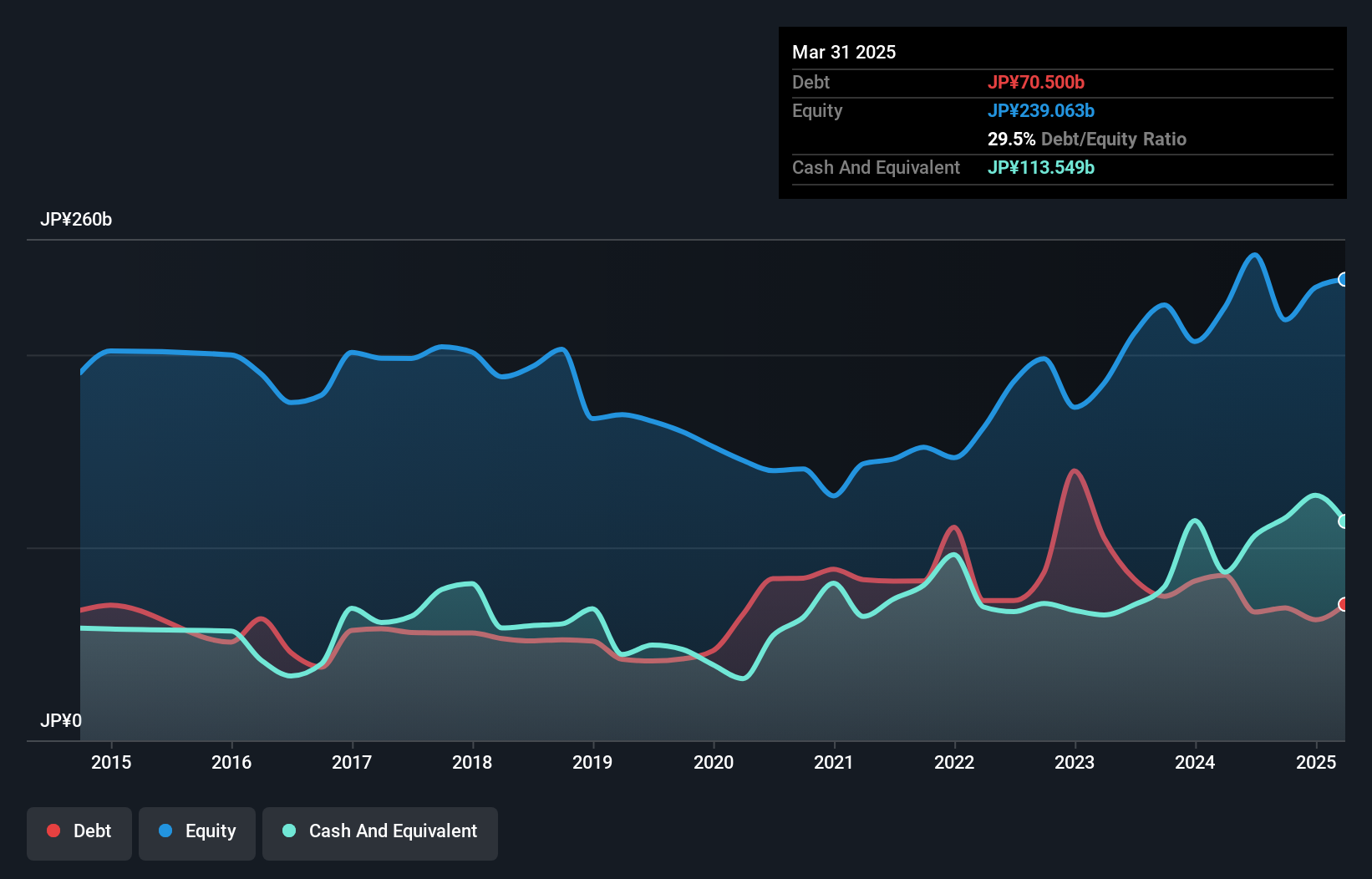Select the 2016 x-axis label
This screenshot has height=879, width=1372.
click(231, 762)
